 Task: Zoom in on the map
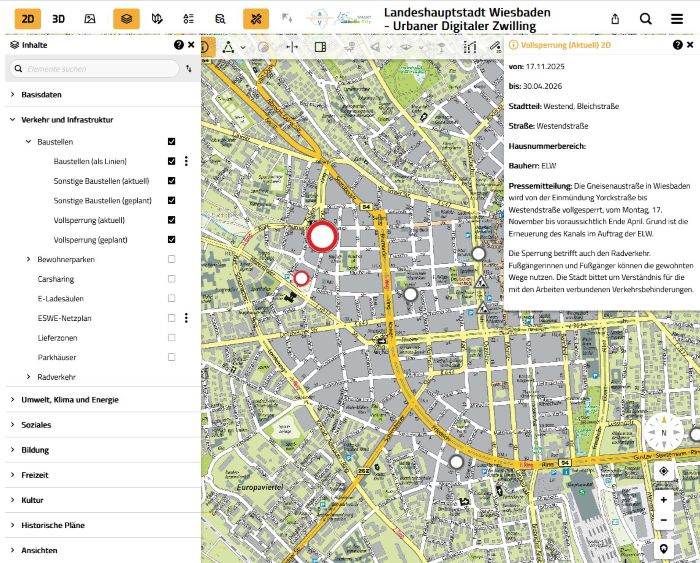[663, 499]
